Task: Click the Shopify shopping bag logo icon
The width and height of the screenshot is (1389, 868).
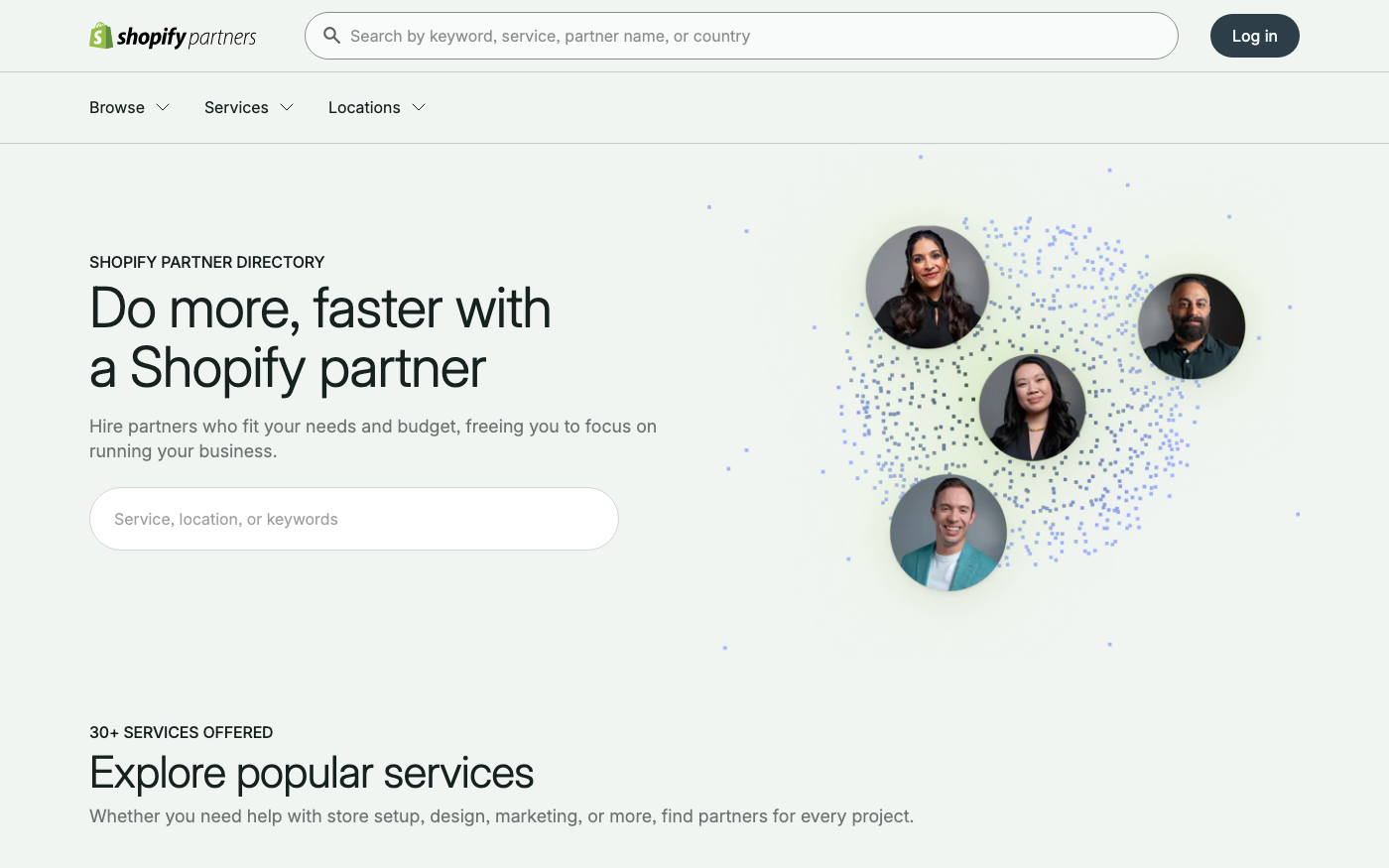Action: 101,36
